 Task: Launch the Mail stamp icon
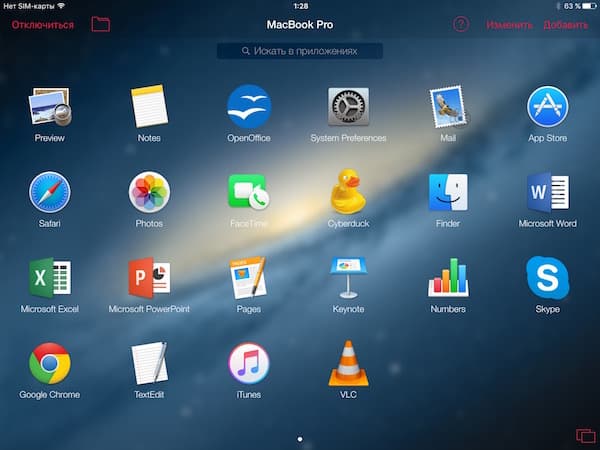[448, 107]
